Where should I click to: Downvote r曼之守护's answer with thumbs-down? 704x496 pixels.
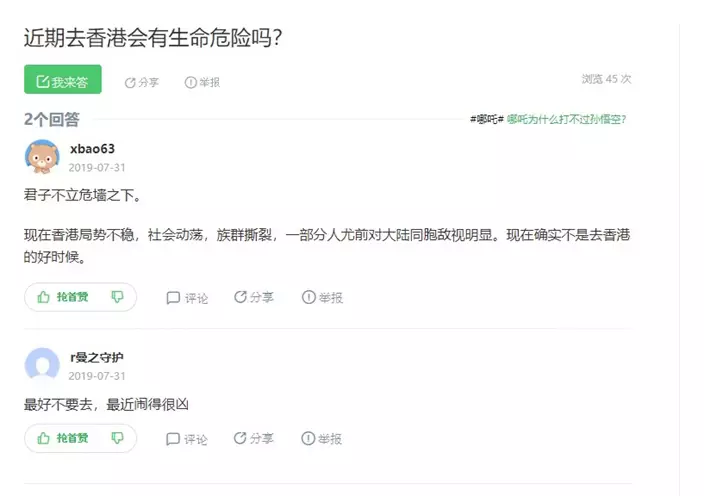[117, 438]
